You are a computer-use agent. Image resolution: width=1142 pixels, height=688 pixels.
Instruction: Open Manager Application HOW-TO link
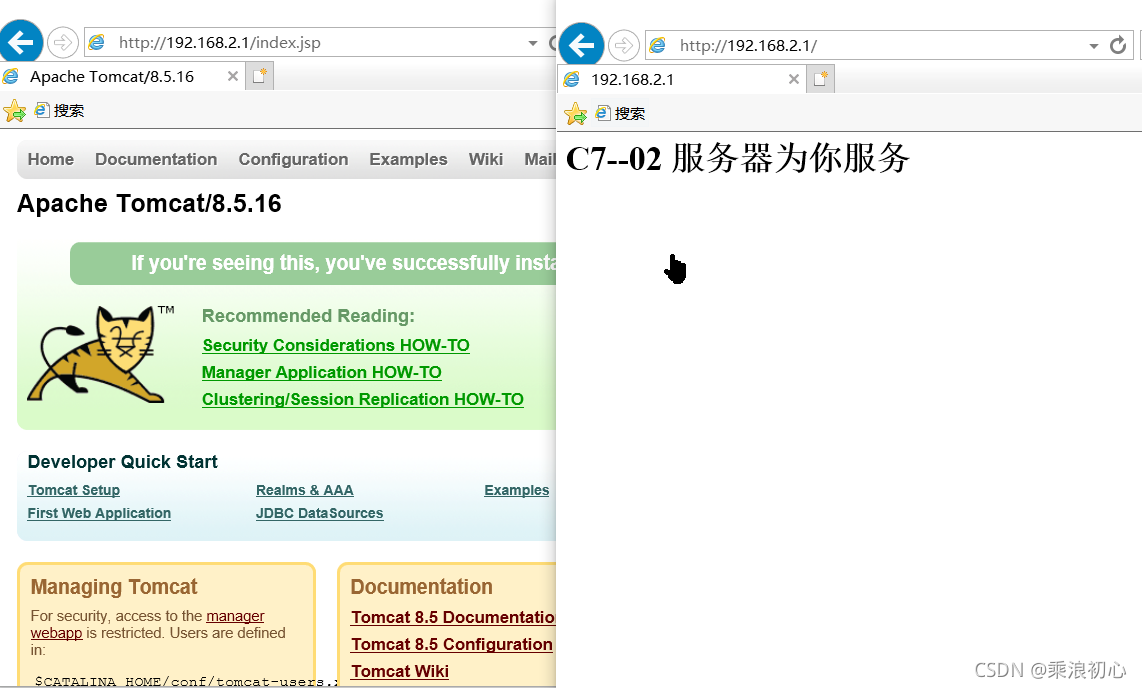(321, 372)
